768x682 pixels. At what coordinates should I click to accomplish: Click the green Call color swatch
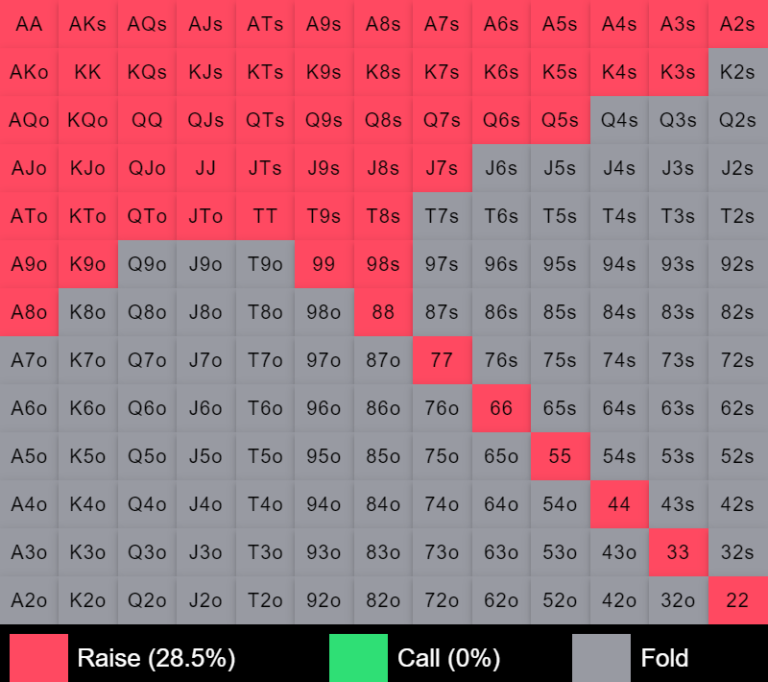tap(358, 657)
